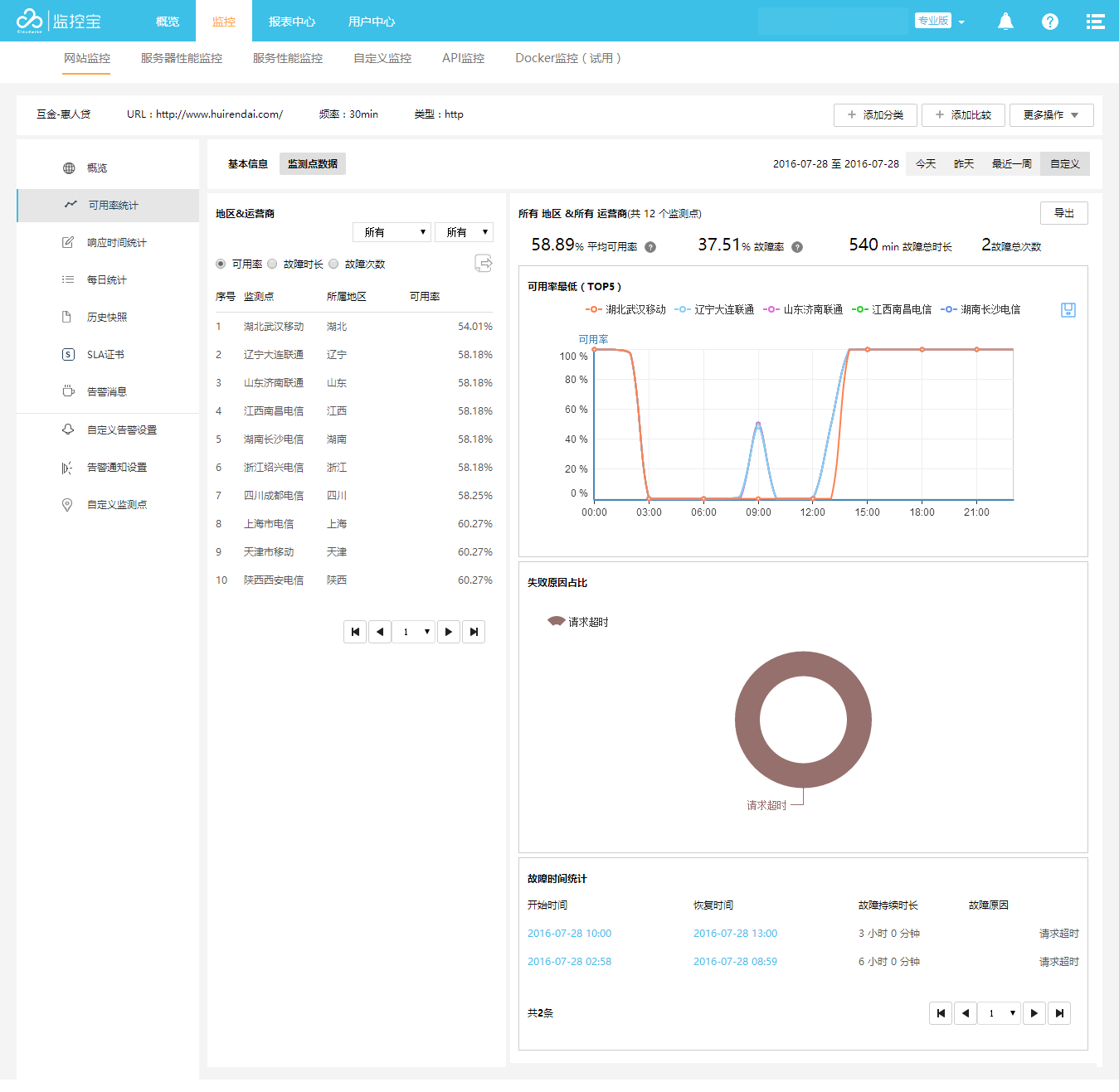Click the export icon above monitor table
Viewport: 1119px width, 1092px height.
click(x=483, y=264)
